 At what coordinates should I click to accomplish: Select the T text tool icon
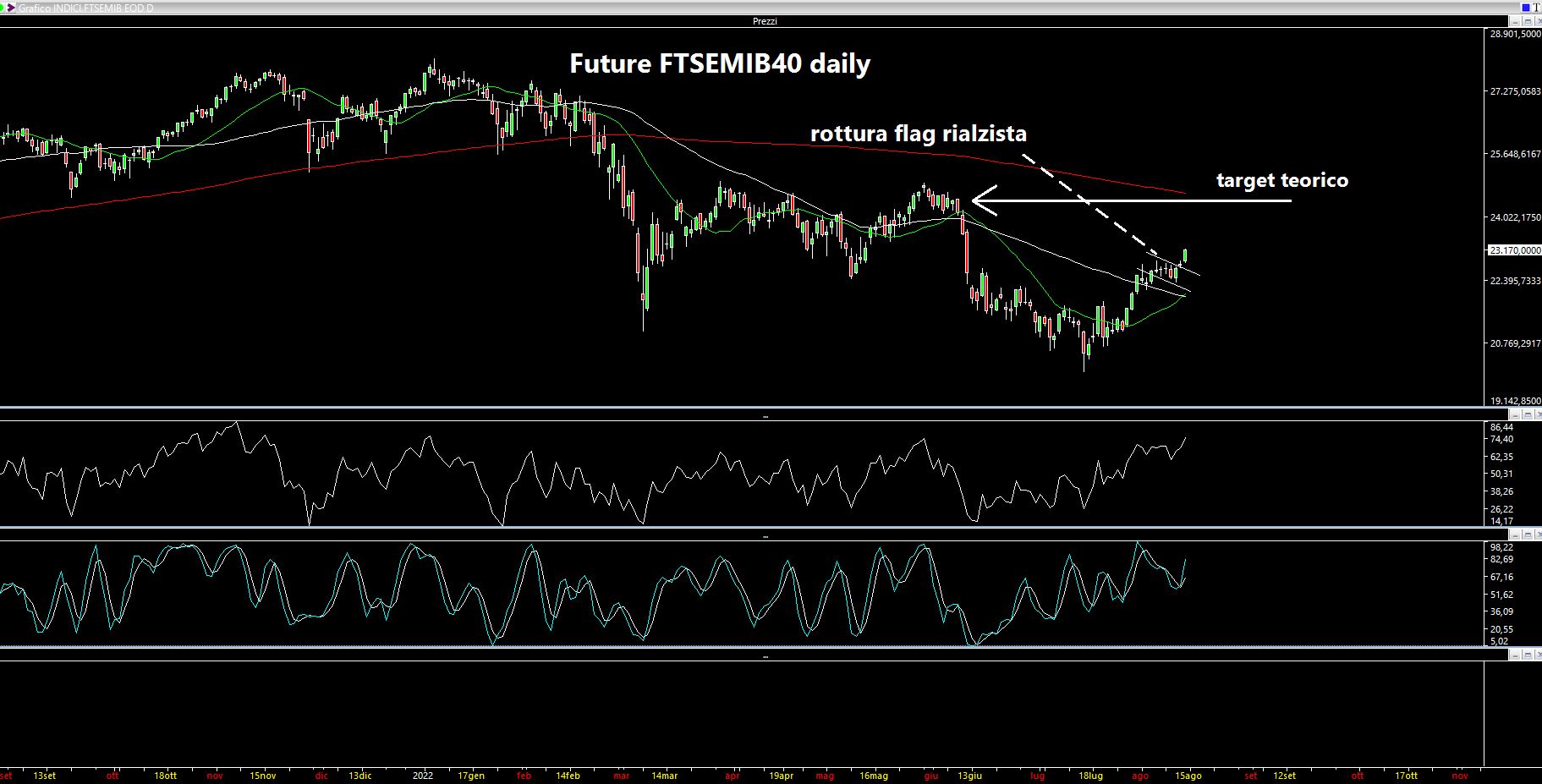point(1535,7)
